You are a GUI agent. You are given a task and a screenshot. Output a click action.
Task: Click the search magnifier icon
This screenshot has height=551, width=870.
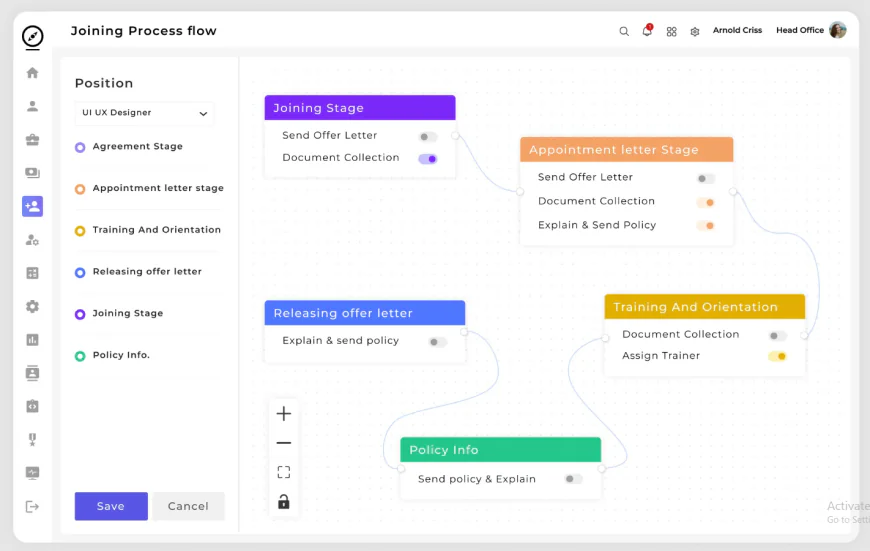click(624, 31)
